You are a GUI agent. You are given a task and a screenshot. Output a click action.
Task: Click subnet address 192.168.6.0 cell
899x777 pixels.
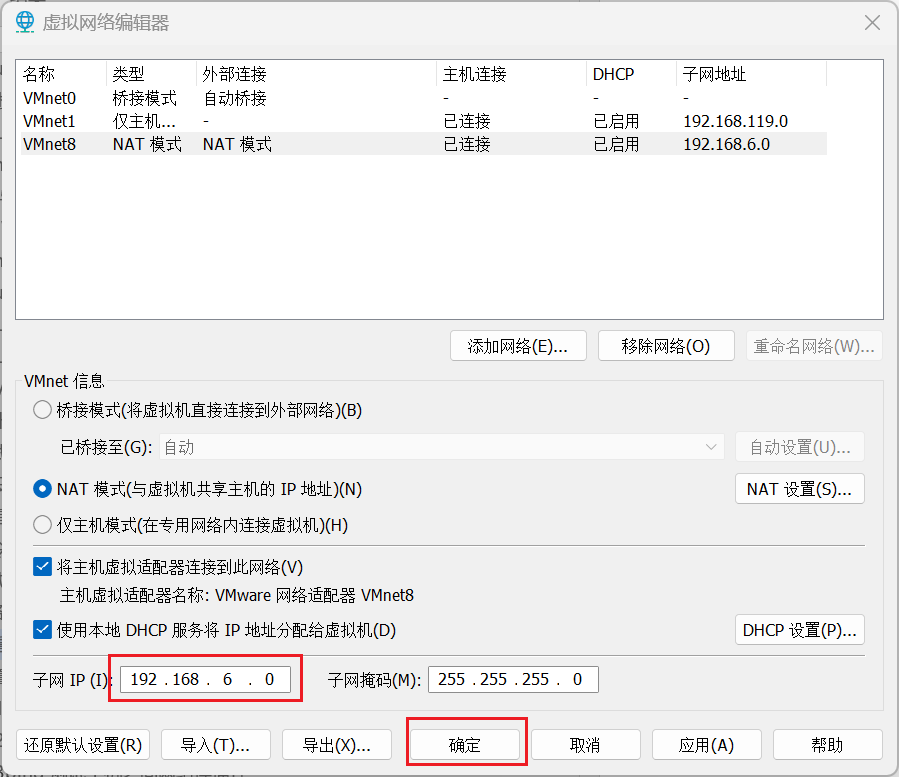click(x=726, y=144)
